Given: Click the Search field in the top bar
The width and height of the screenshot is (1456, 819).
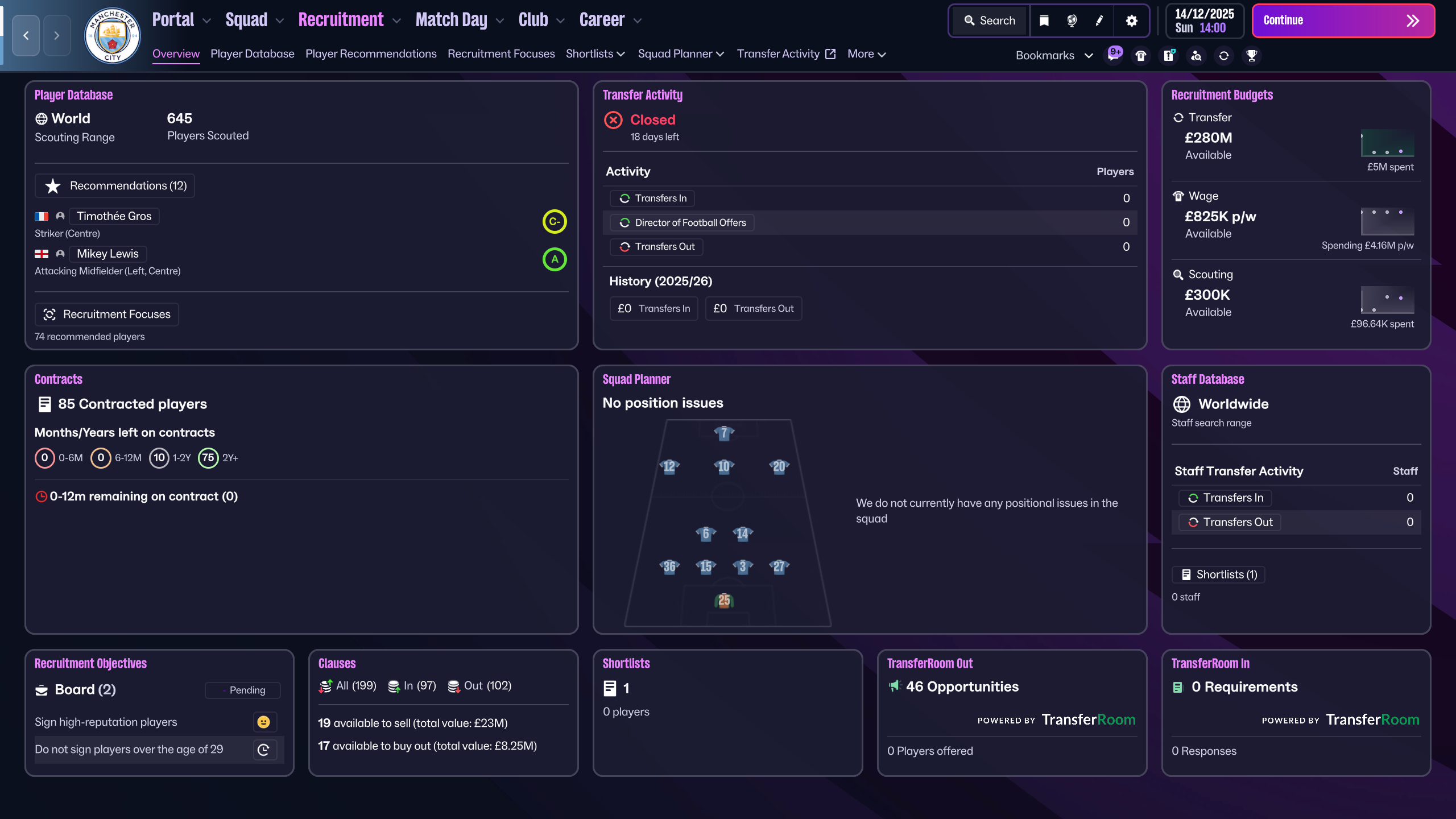Looking at the screenshot, I should coord(990,20).
